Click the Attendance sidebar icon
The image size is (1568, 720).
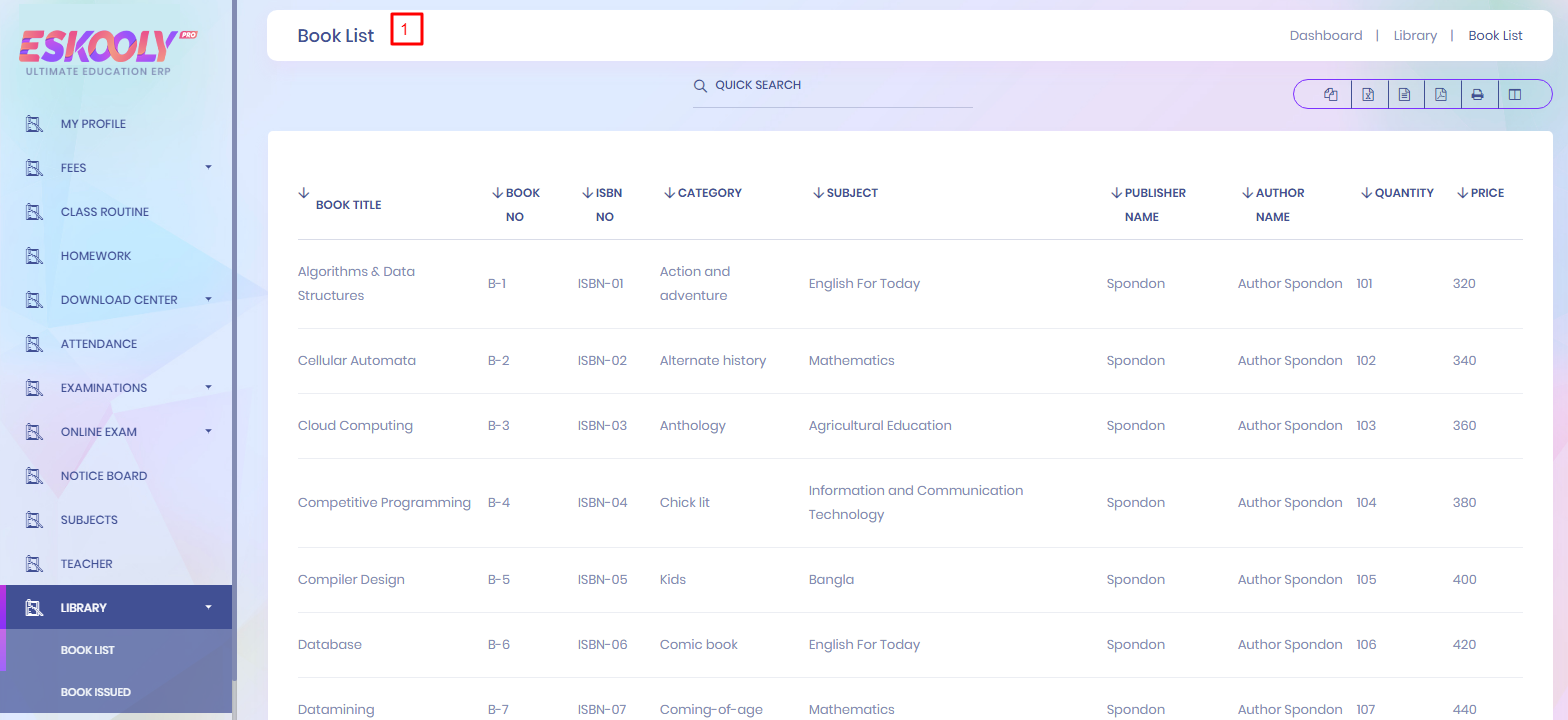pos(34,344)
